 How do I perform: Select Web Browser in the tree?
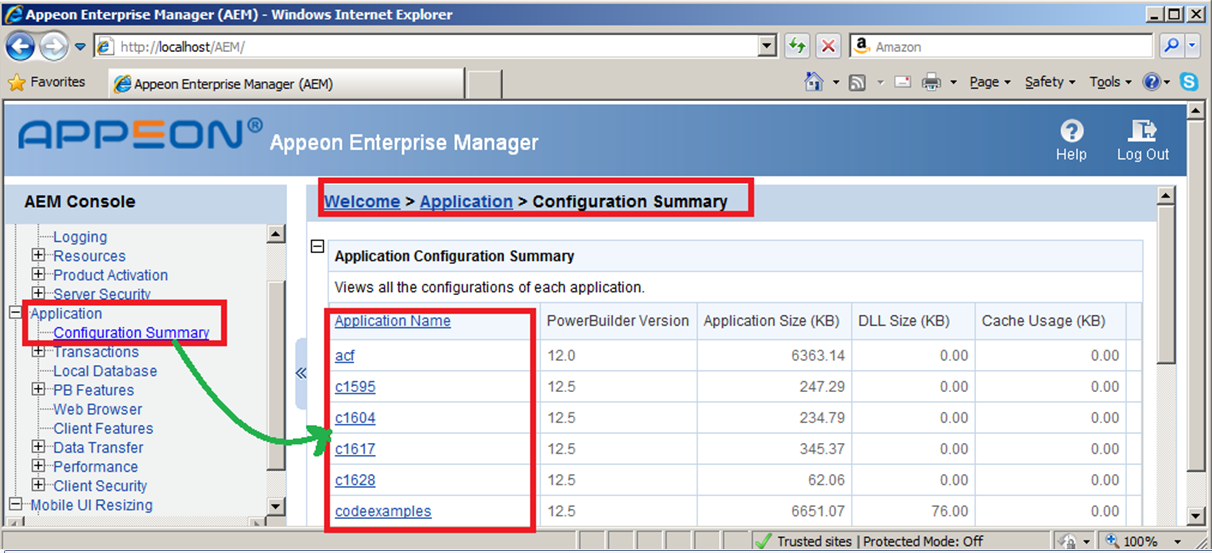[x=98, y=409]
